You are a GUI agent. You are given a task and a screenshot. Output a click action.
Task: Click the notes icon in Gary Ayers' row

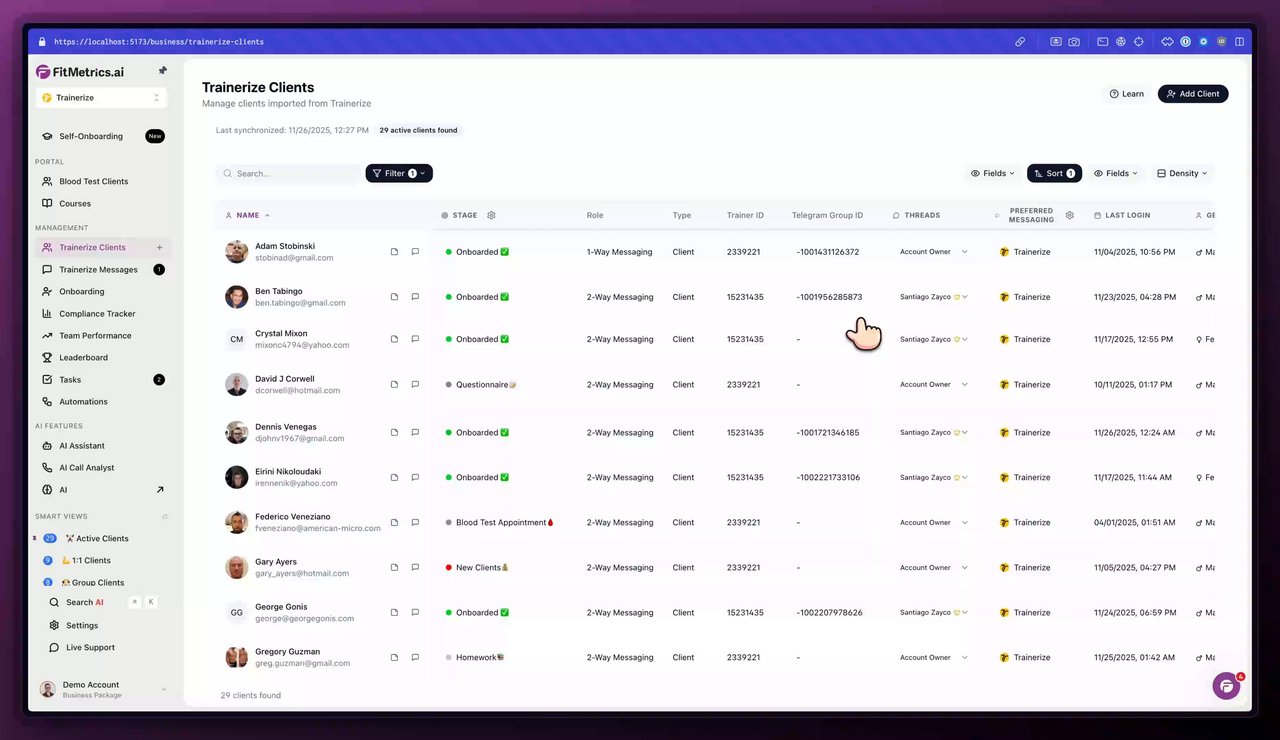pos(394,568)
